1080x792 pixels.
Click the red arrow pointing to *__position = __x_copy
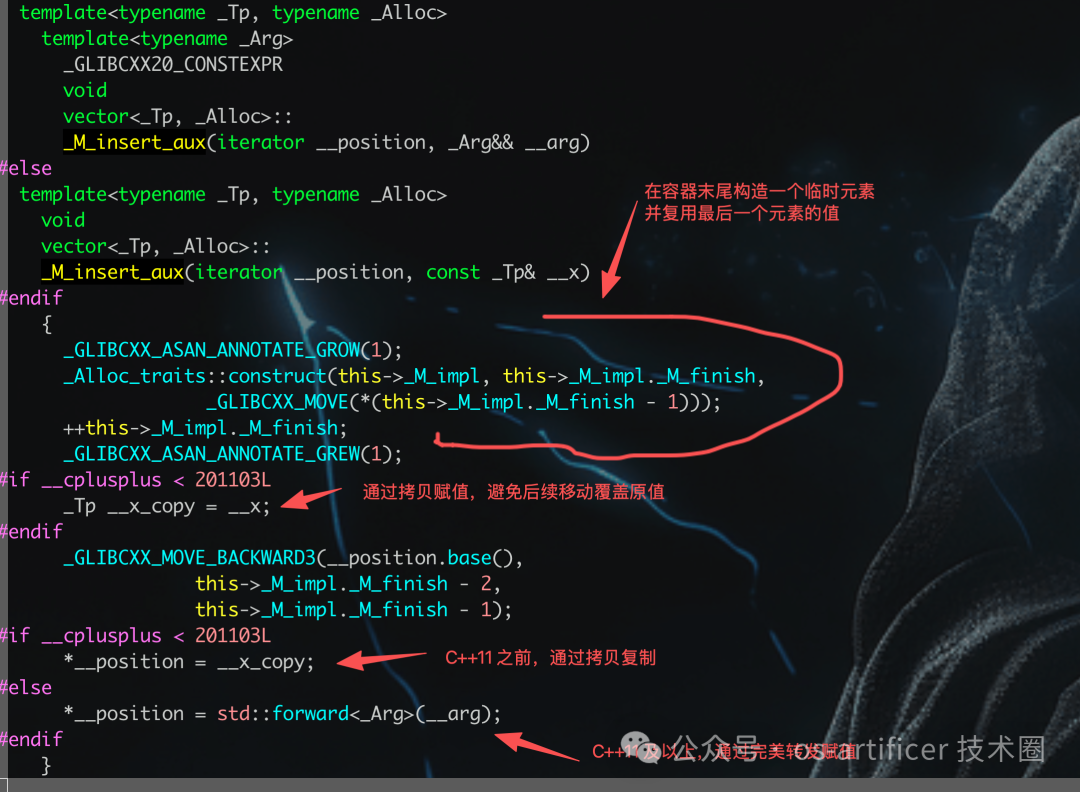[382, 660]
